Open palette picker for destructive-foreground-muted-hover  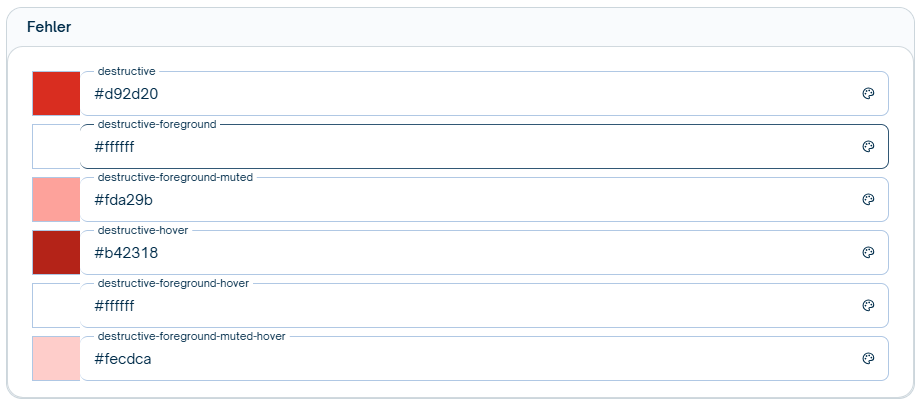tap(868, 359)
